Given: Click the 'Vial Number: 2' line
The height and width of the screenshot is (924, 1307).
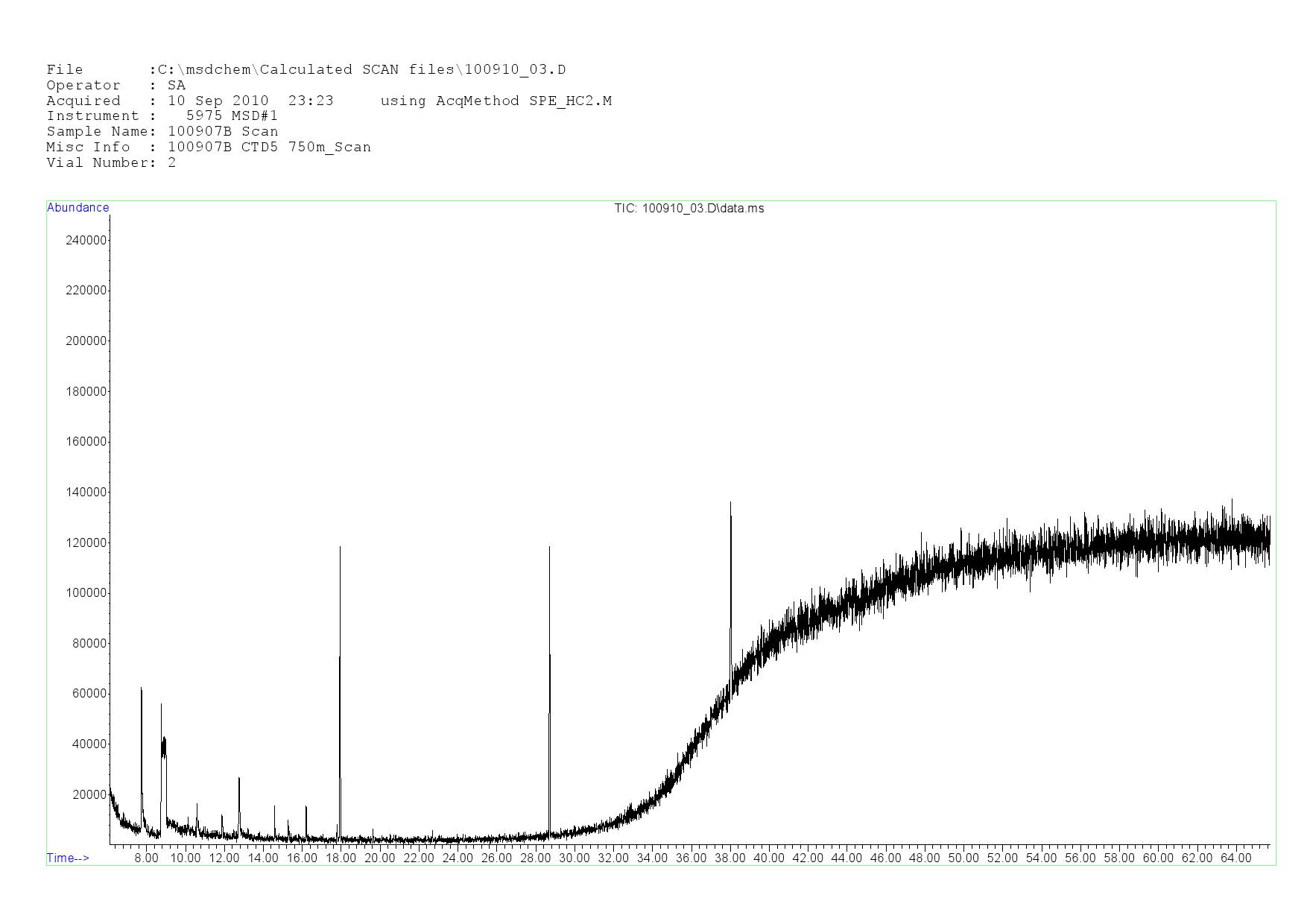Looking at the screenshot, I should 111,163.
